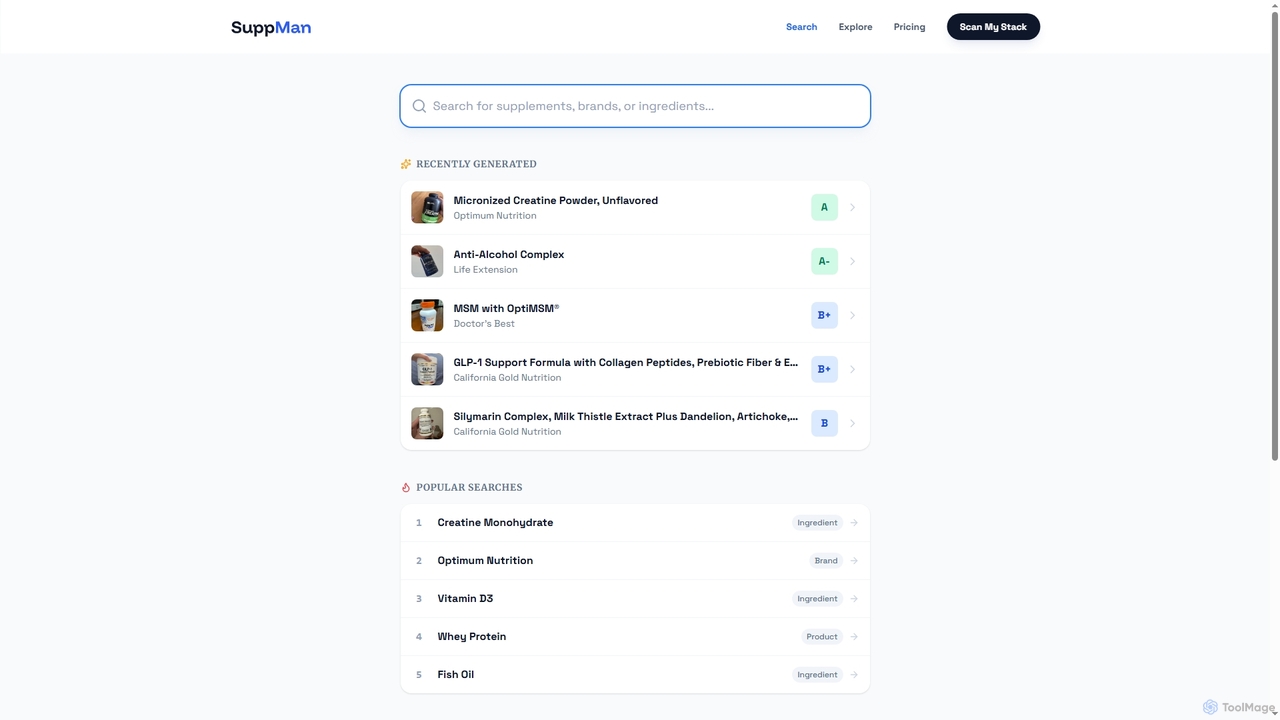1280x720 pixels.
Task: Expand the Anti-Alcohol Complex row chevron
Action: [852, 262]
